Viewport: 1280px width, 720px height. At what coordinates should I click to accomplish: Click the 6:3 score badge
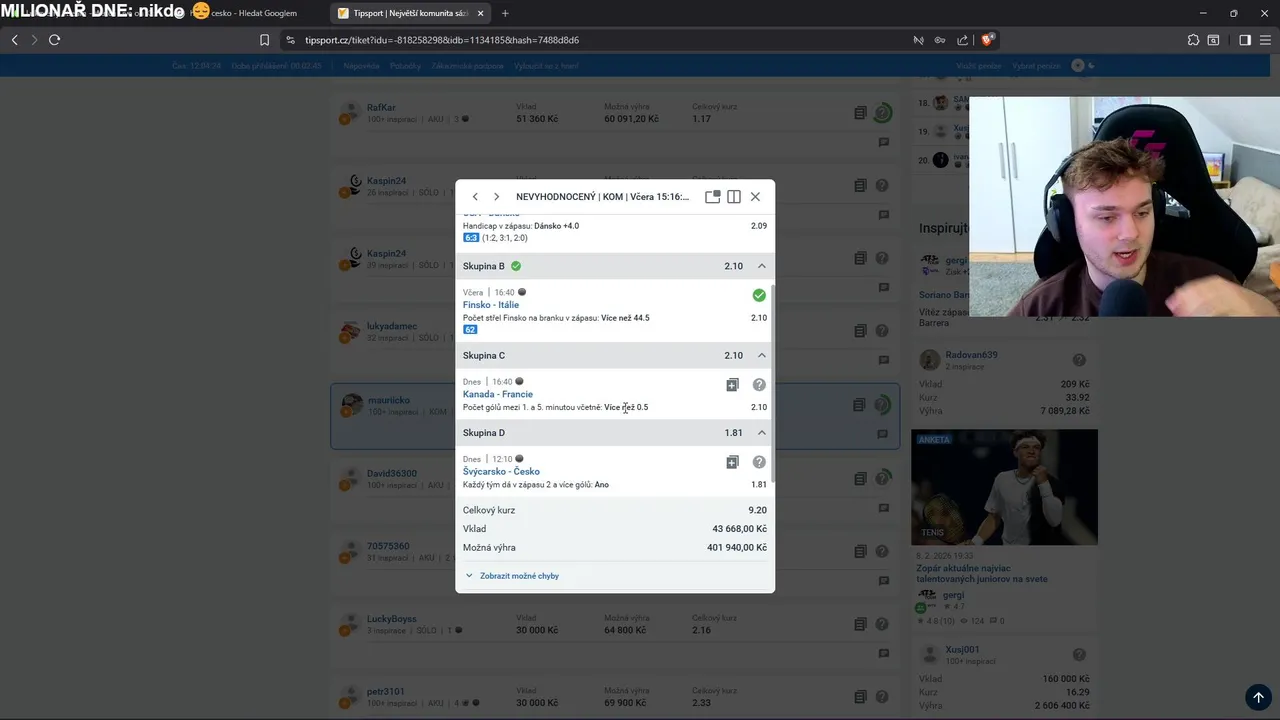coord(471,238)
